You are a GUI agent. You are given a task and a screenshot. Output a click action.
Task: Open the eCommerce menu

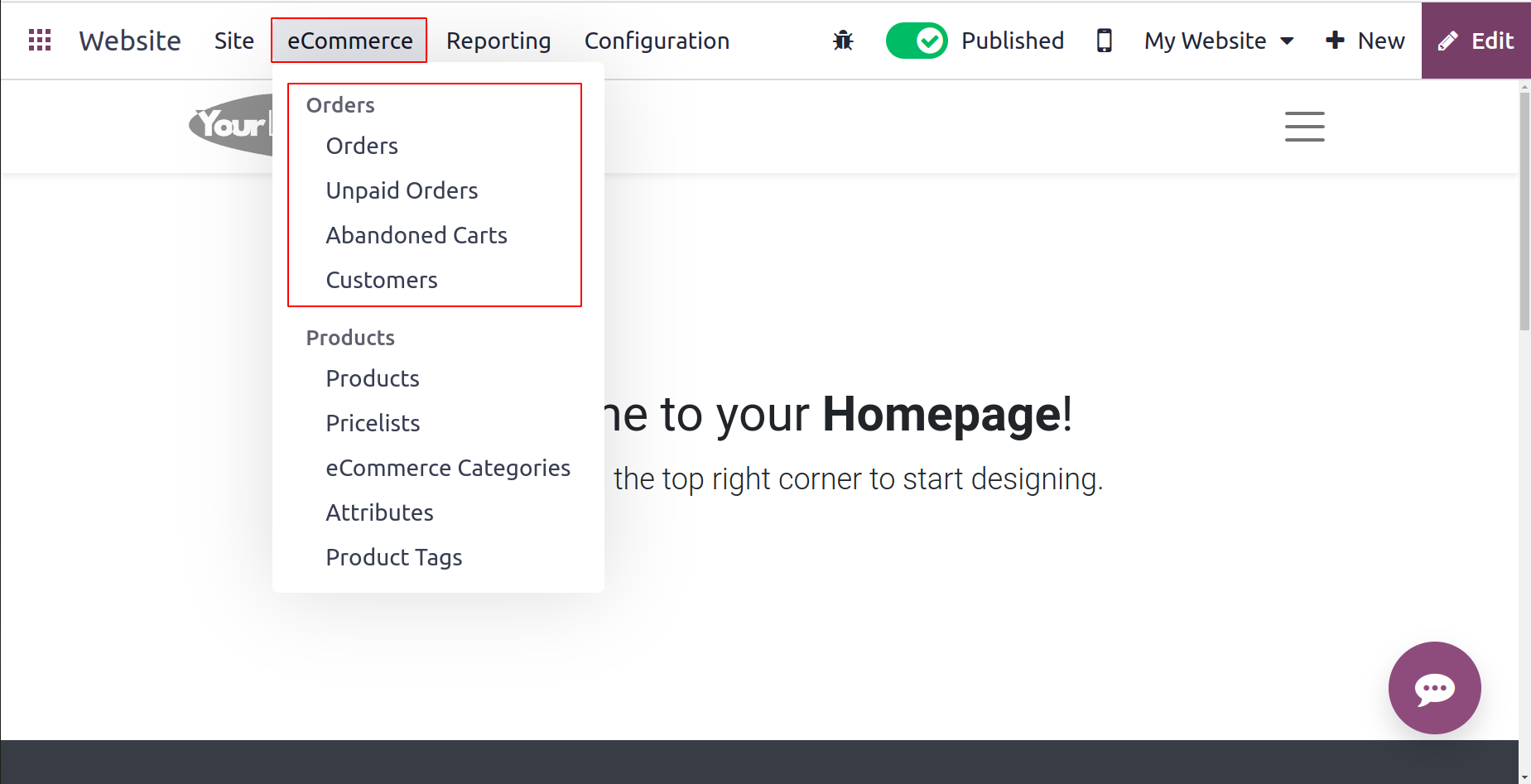click(x=349, y=41)
